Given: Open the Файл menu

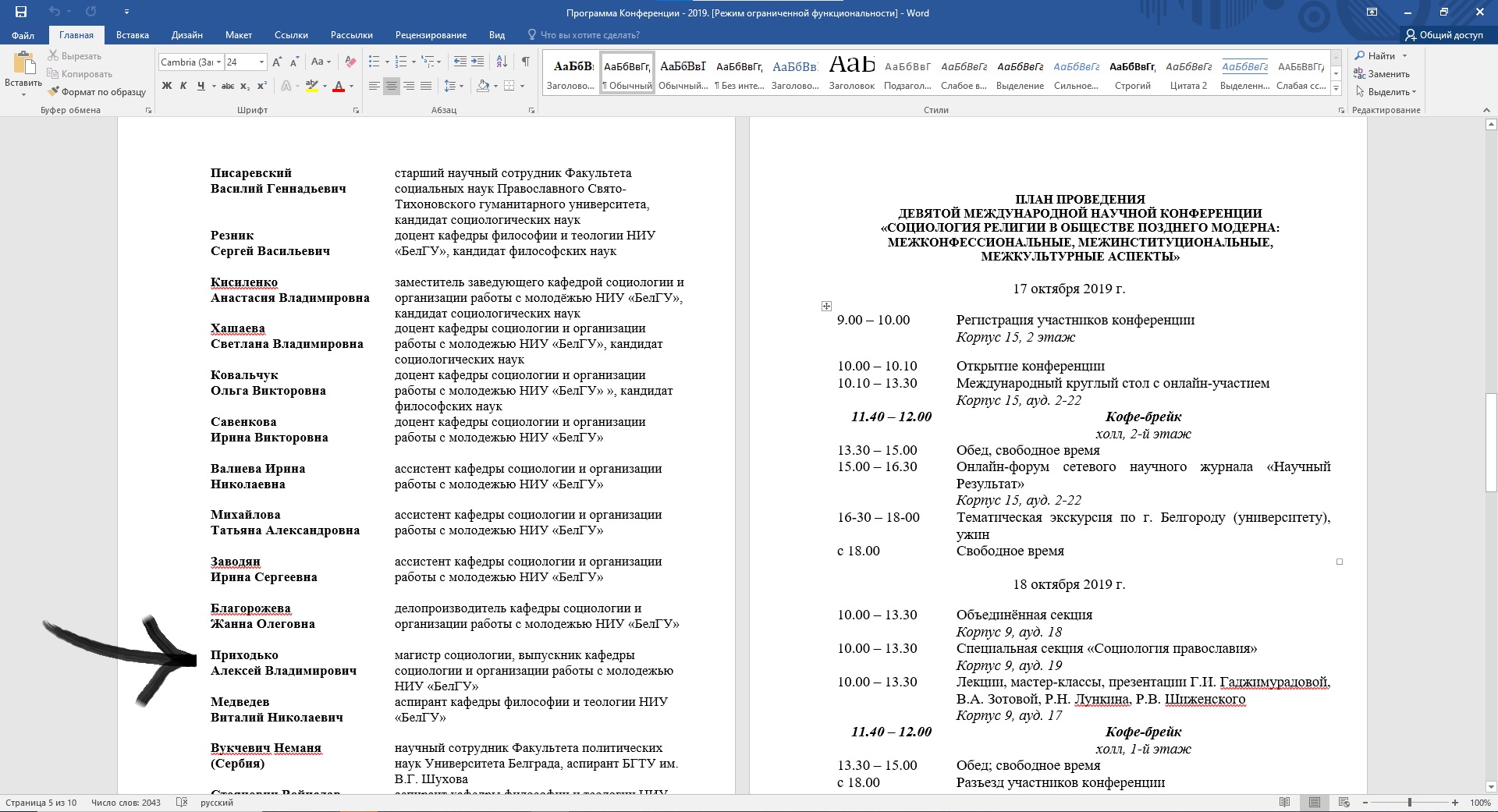Looking at the screenshot, I should click(23, 35).
